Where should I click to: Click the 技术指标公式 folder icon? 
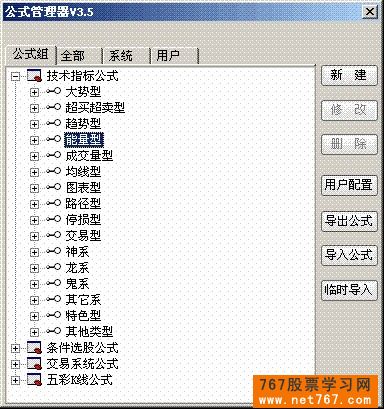34,76
